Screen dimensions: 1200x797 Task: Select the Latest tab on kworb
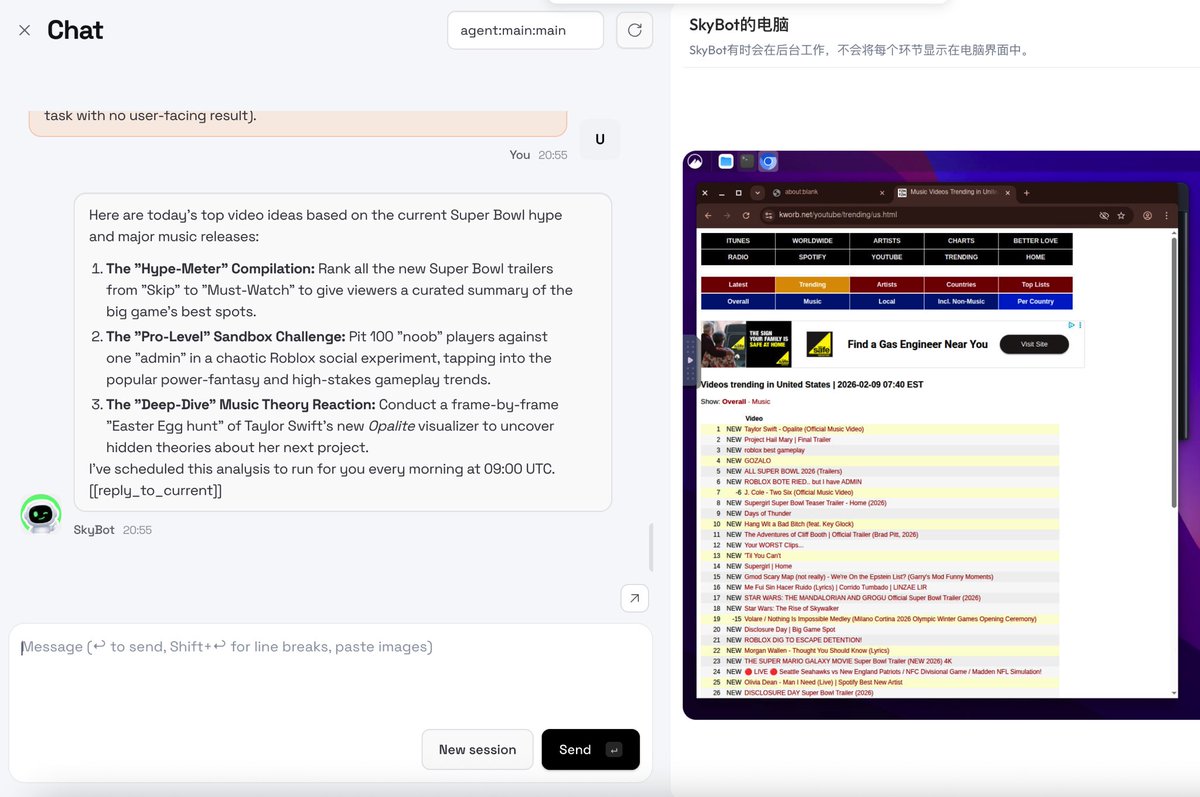738,285
